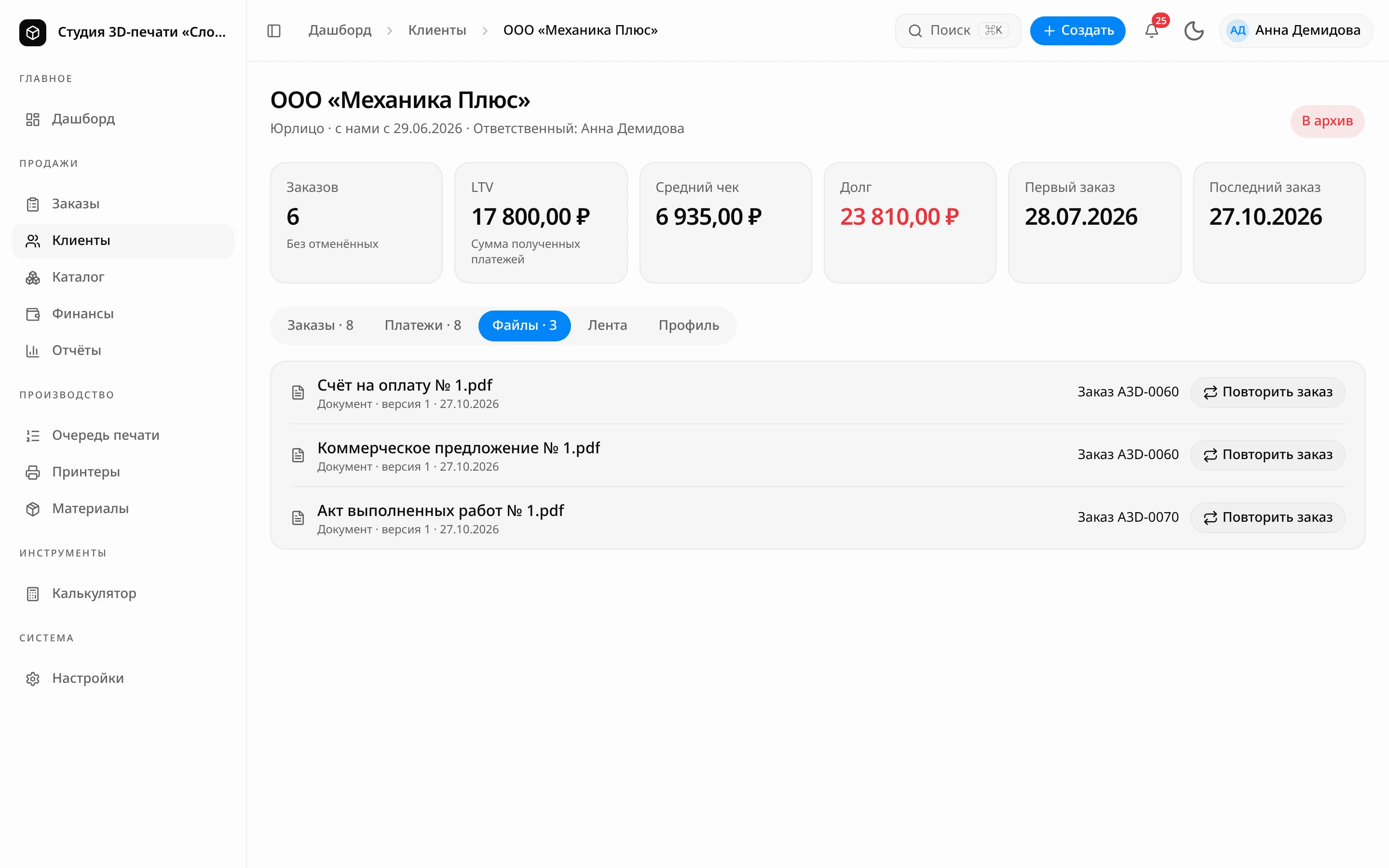The height and width of the screenshot is (868, 1389).
Task: Open Принтеры in sidebar
Action: click(123, 472)
